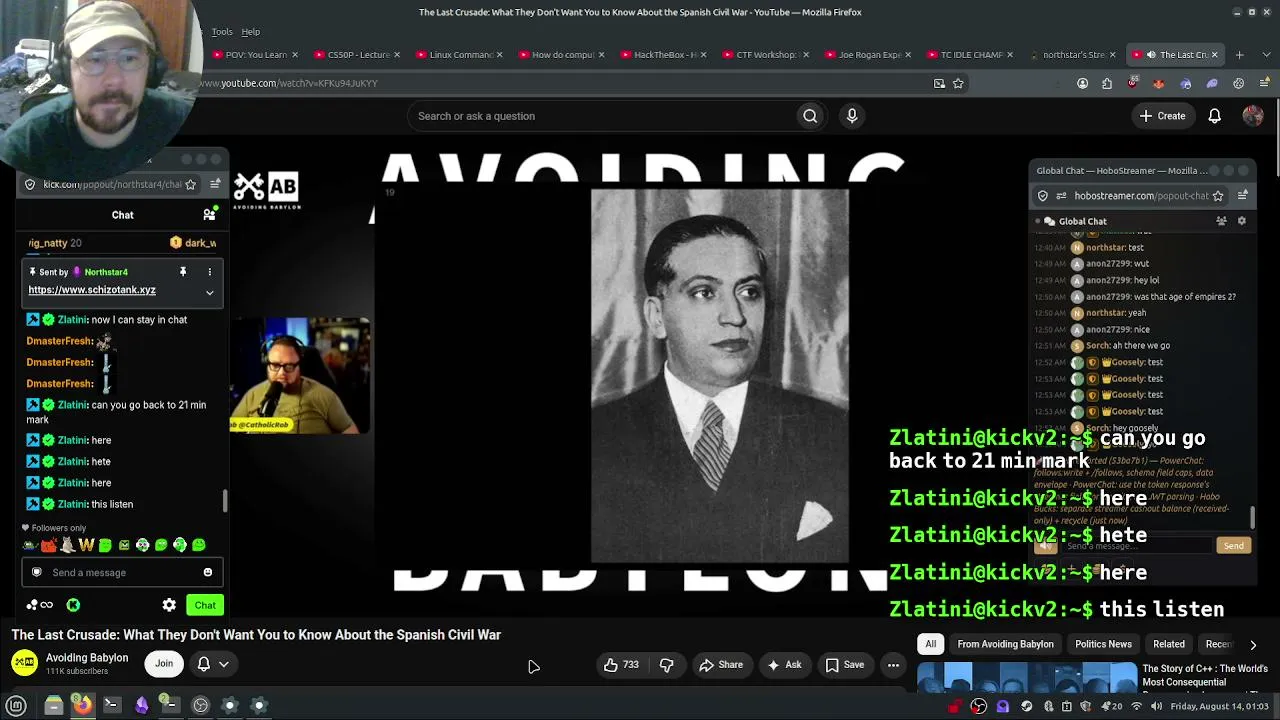Select the 'From Avoiding Babylon' filter chip
This screenshot has height=720, width=1280.
(x=1005, y=645)
